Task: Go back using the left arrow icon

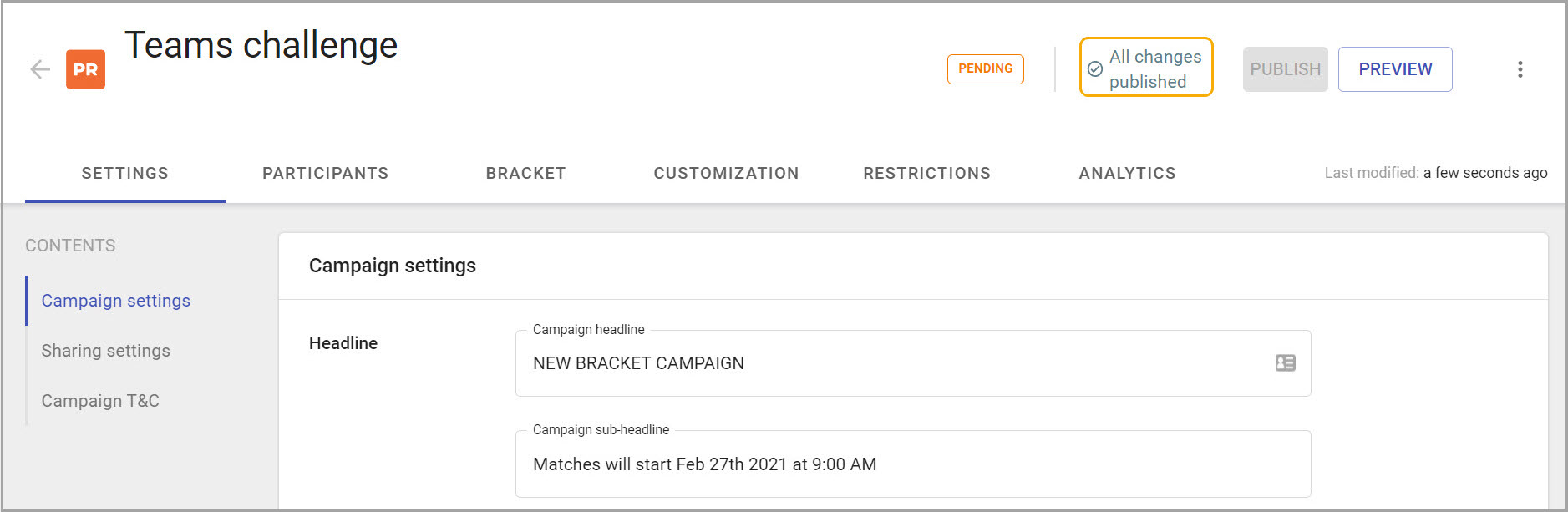Action: click(40, 69)
